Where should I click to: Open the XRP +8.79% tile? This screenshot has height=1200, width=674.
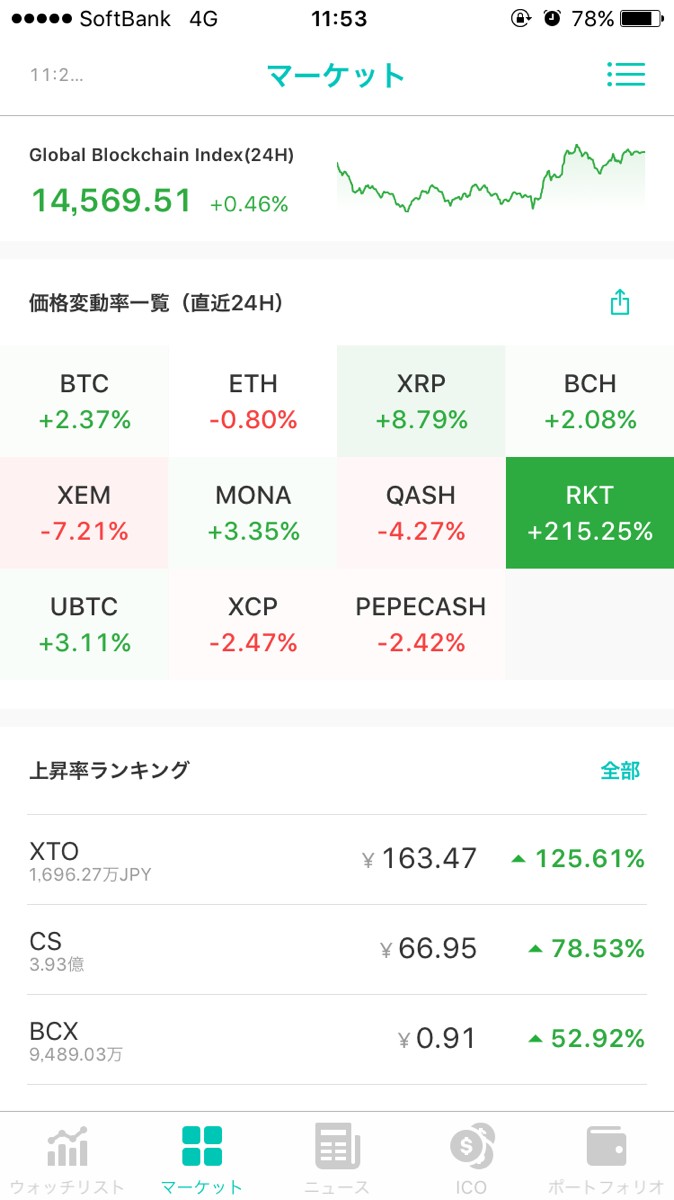421,401
